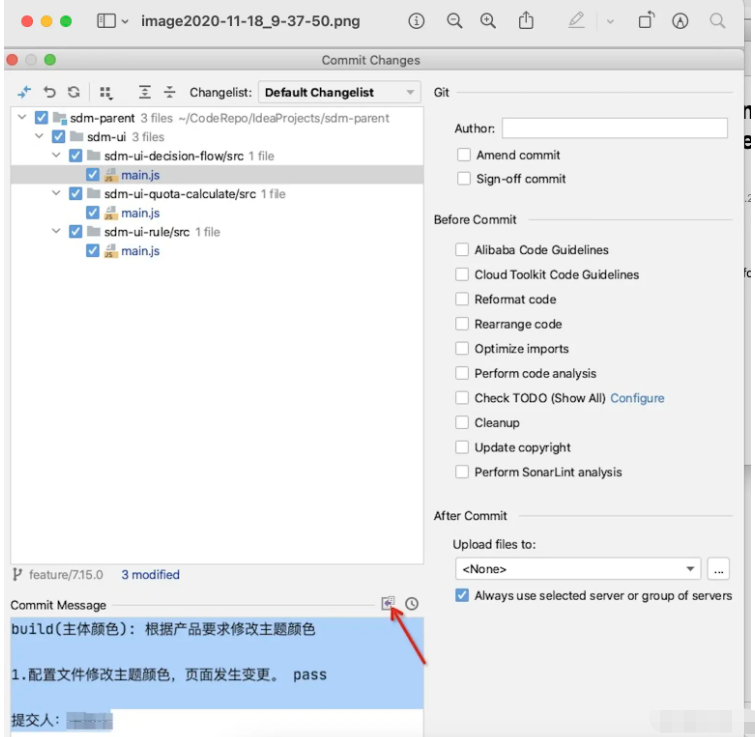Collapse sdm-ui-decision-flow/src node
Viewport: 755px width, 737px height.
(56, 155)
